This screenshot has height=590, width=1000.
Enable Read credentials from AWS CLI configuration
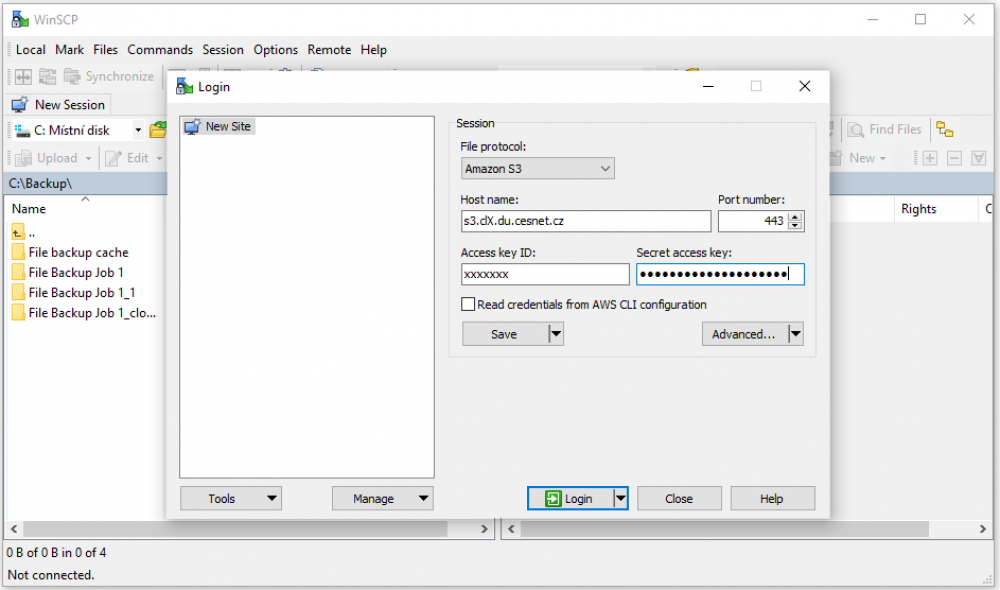pos(468,304)
